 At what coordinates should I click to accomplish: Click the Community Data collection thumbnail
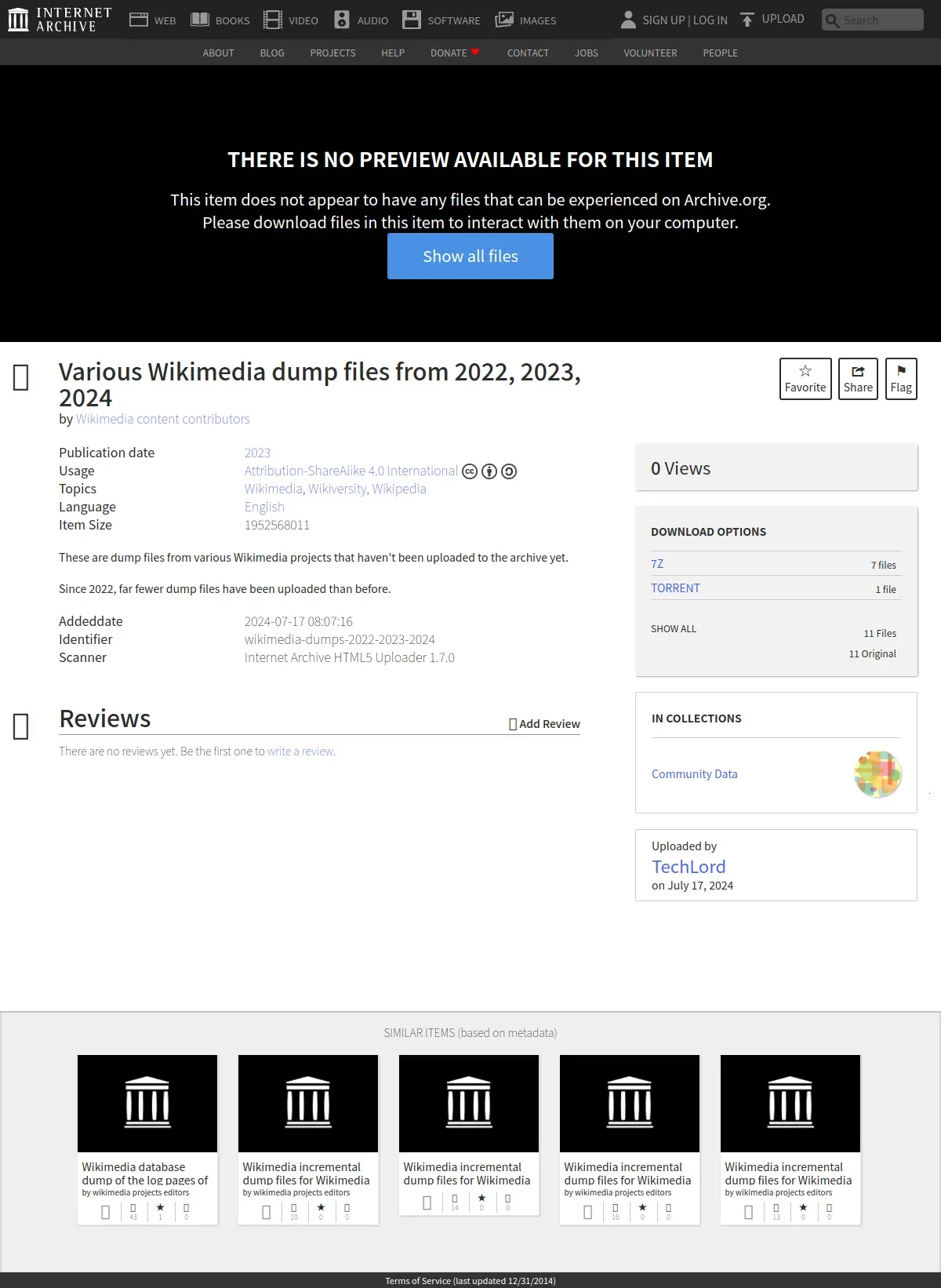pos(877,774)
